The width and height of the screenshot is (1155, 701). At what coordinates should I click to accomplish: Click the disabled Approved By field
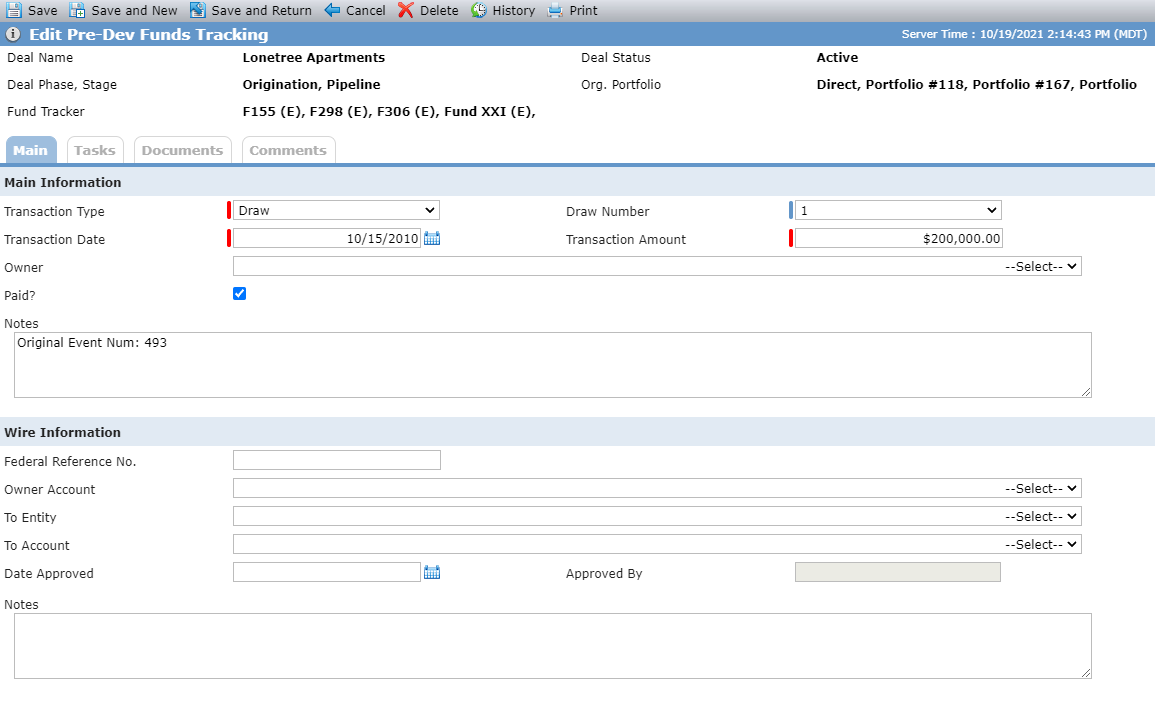pos(898,572)
